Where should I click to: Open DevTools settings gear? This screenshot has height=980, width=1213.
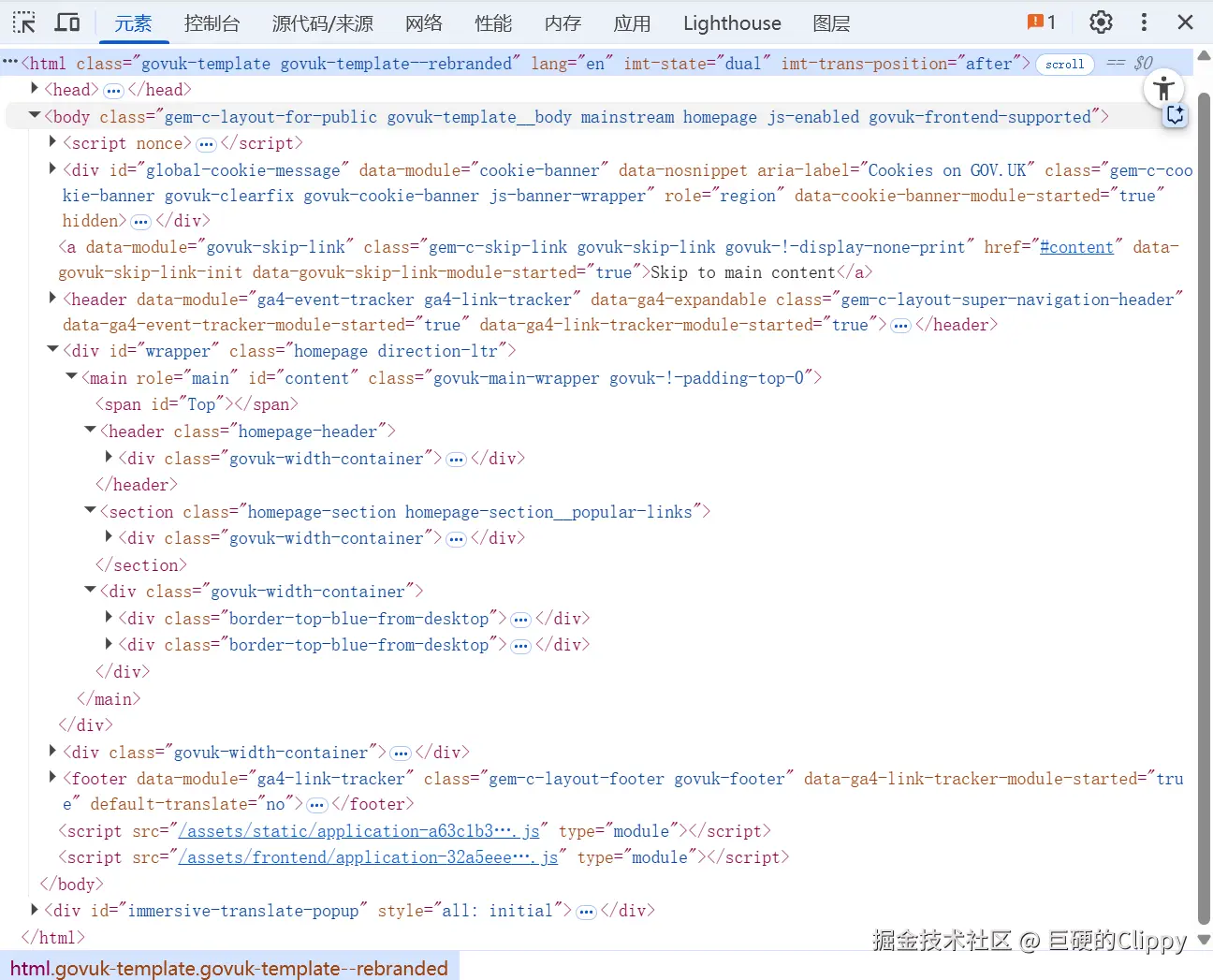click(1101, 22)
